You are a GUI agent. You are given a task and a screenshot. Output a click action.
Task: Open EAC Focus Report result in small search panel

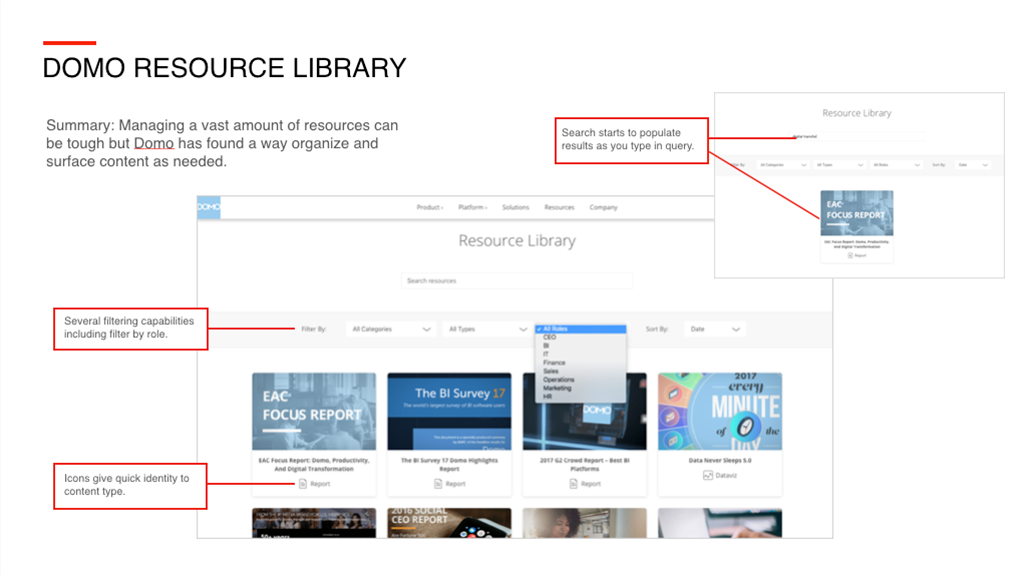point(857,213)
